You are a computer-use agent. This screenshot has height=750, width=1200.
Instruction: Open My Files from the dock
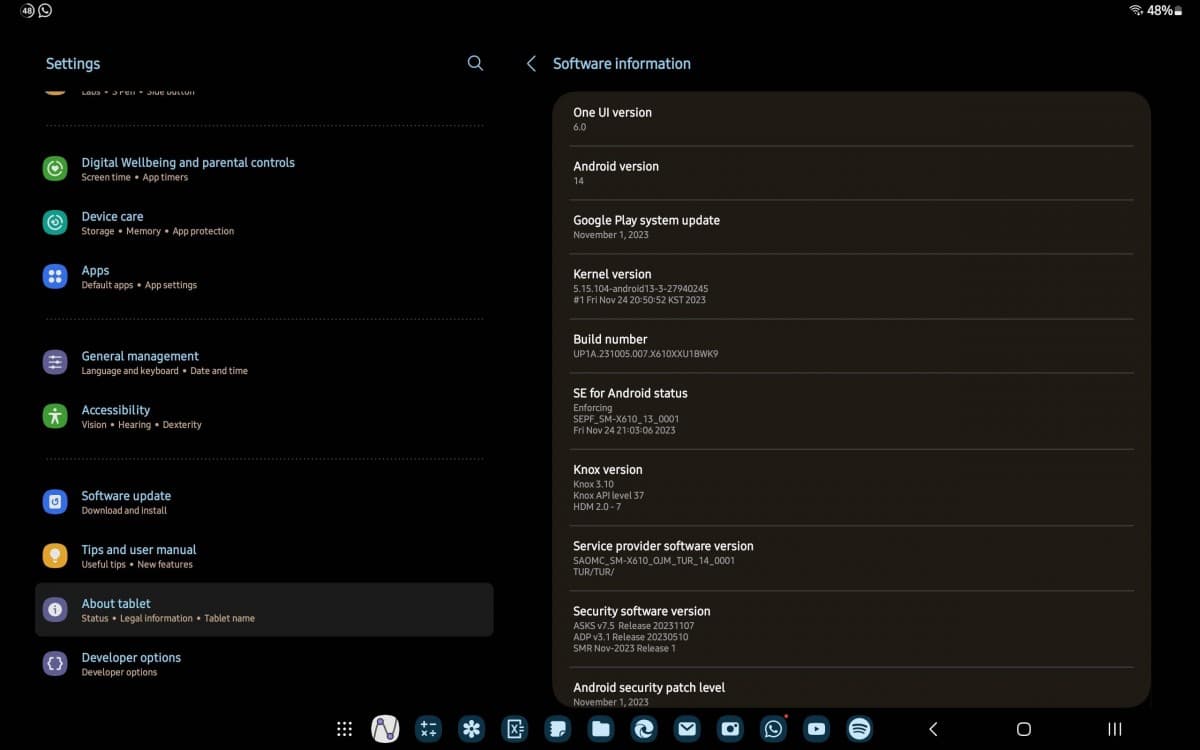[601, 729]
